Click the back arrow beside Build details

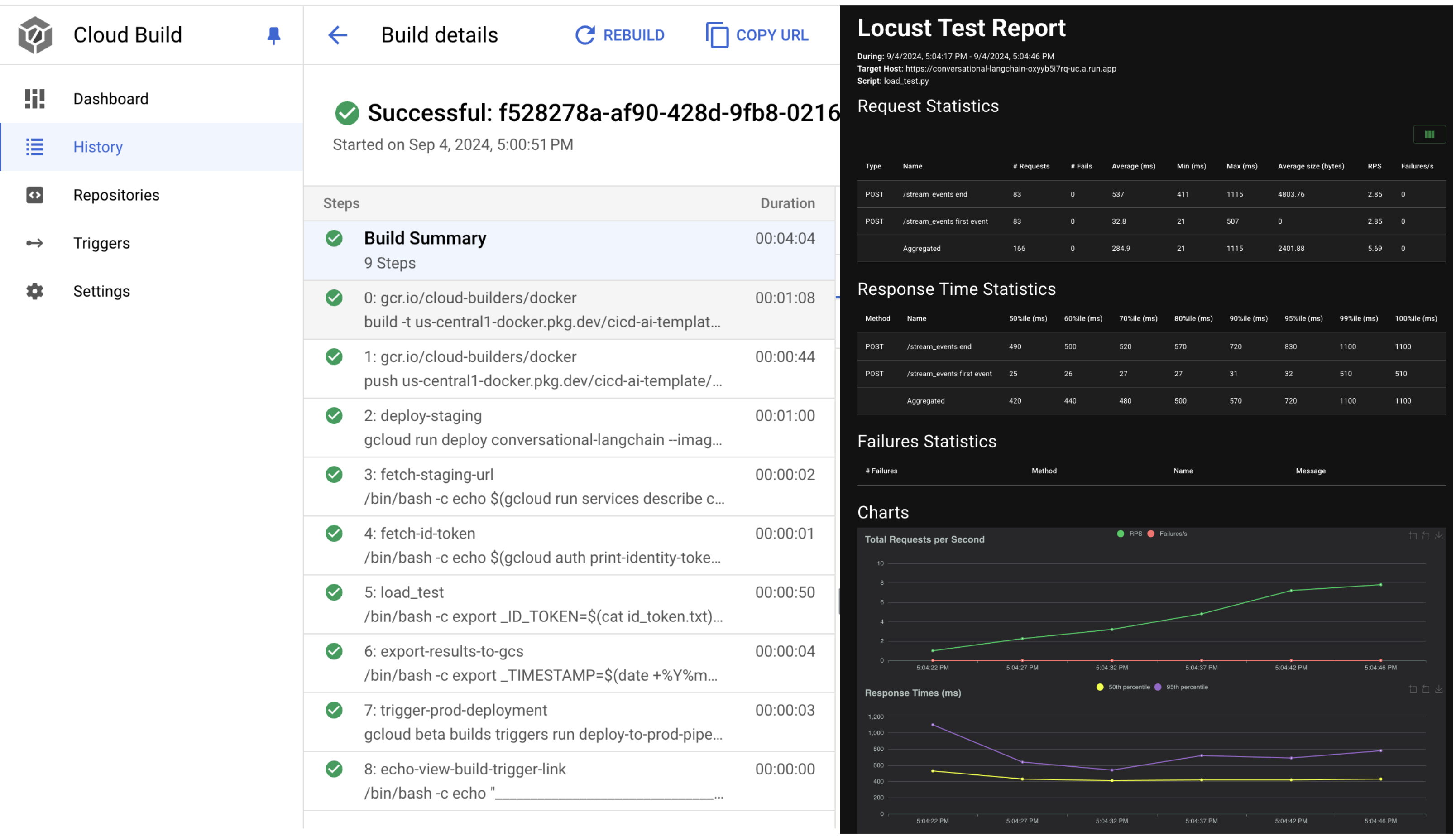pyautogui.click(x=337, y=35)
